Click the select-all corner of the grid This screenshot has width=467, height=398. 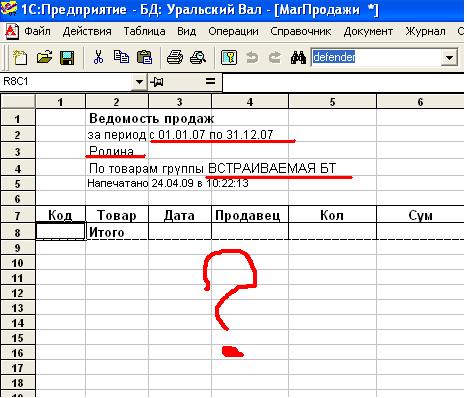pos(18,102)
